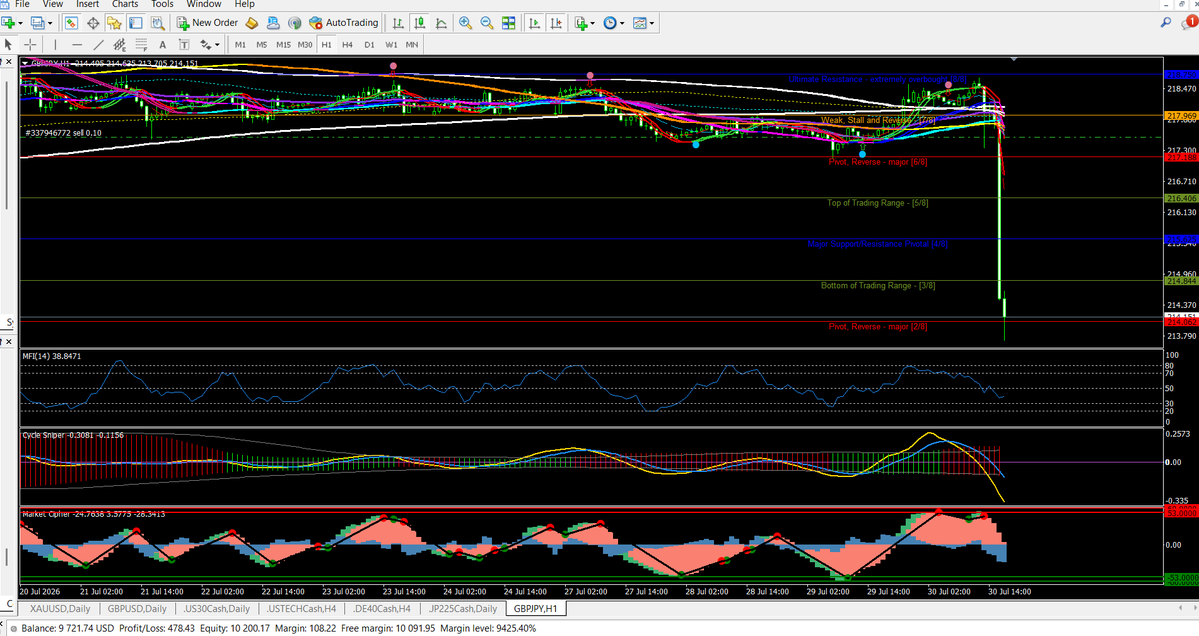Select the trendline tool

[x=98, y=44]
